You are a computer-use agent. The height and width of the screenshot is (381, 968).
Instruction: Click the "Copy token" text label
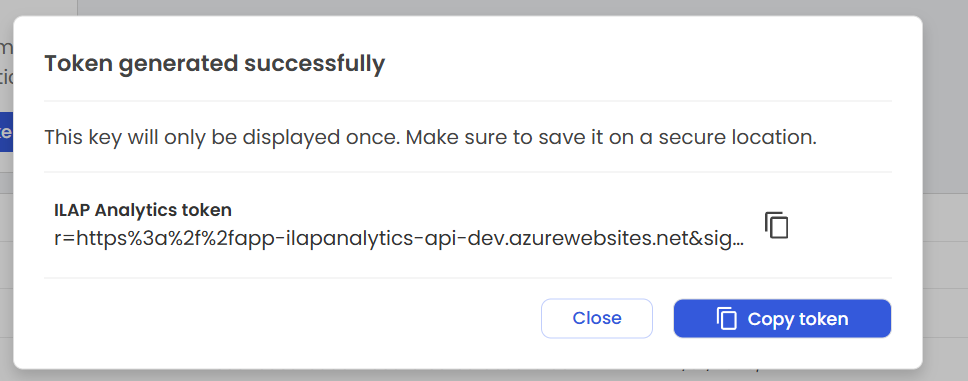(x=798, y=319)
